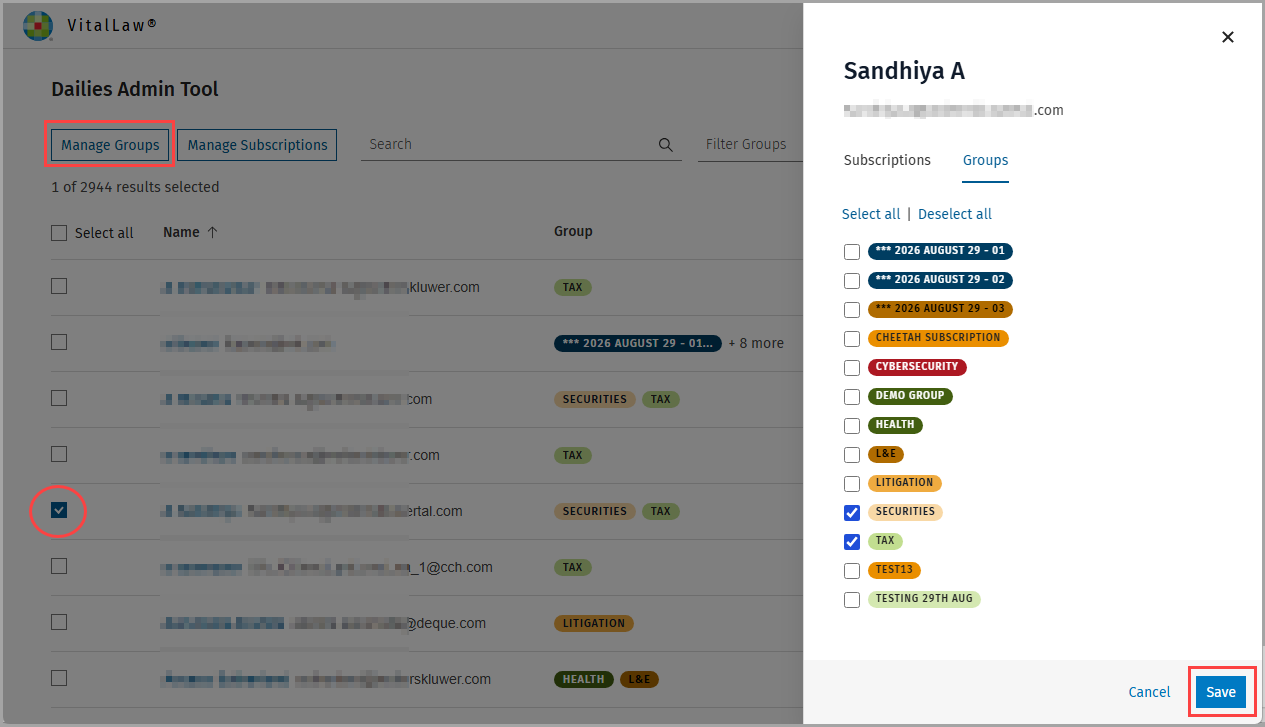The height and width of the screenshot is (727, 1265).
Task: Select the row with the deque.com email
Action: click(x=59, y=622)
